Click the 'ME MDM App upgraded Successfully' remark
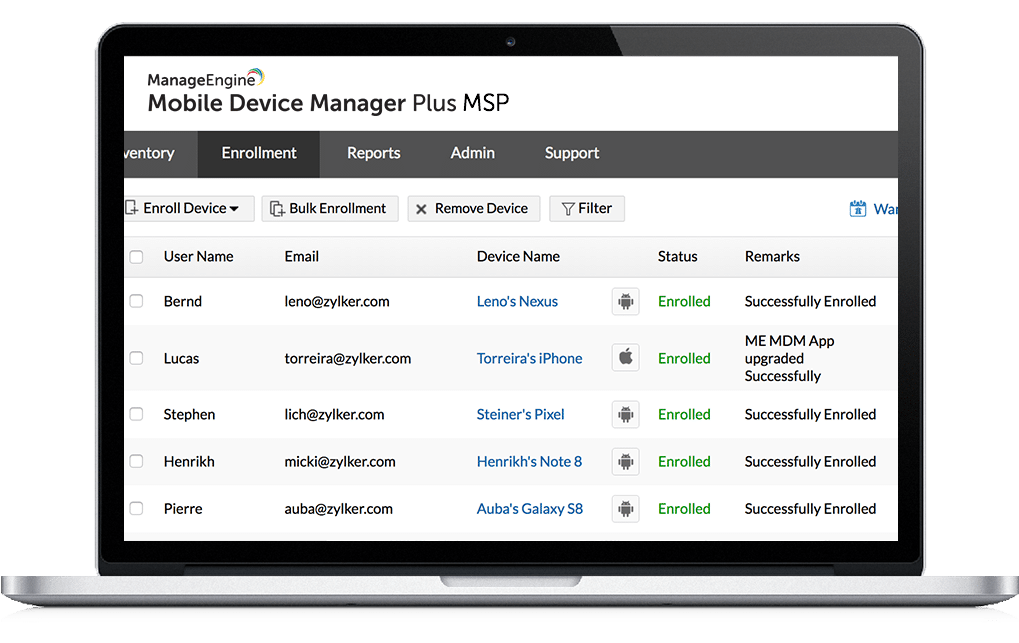Viewport: 1019px width, 643px height. pos(790,358)
